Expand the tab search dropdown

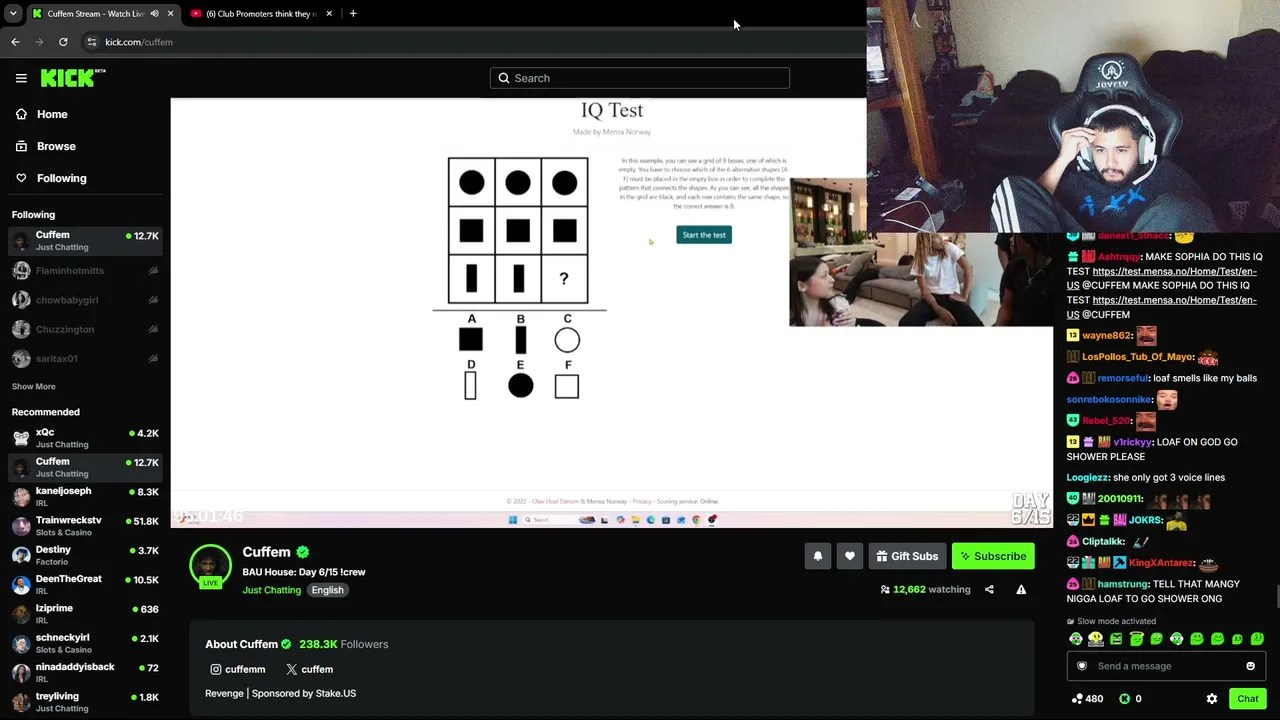click(x=13, y=14)
